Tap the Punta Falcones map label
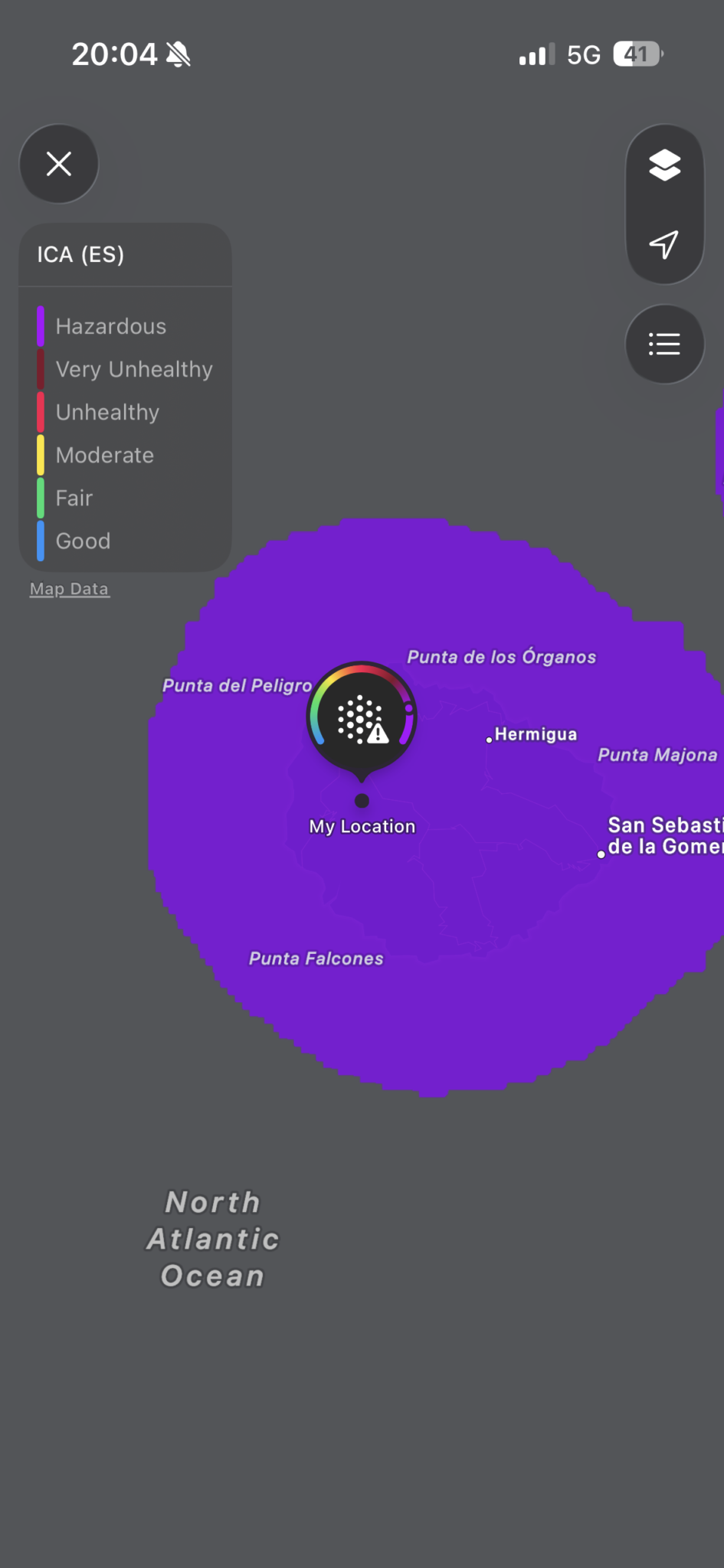The width and height of the screenshot is (724, 1568). (x=316, y=959)
